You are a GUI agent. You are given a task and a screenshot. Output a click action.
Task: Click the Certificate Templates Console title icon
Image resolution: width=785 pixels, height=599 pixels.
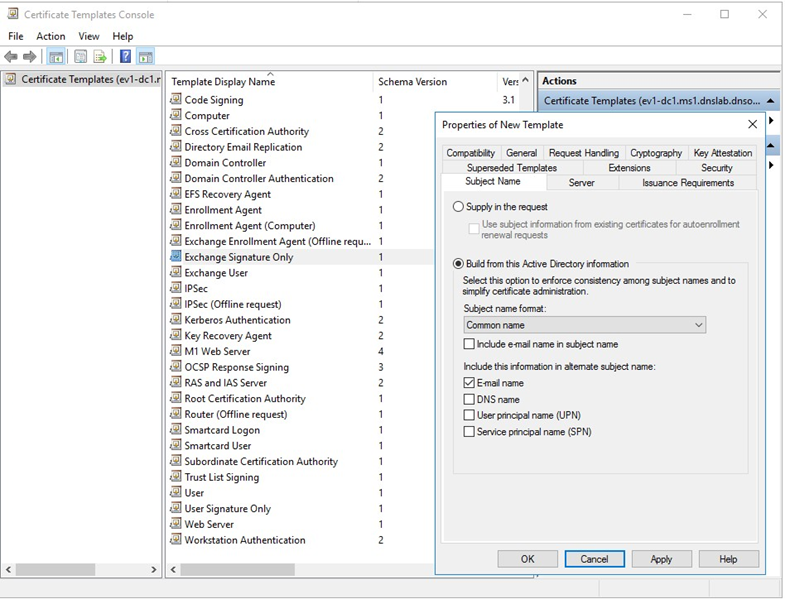point(13,14)
